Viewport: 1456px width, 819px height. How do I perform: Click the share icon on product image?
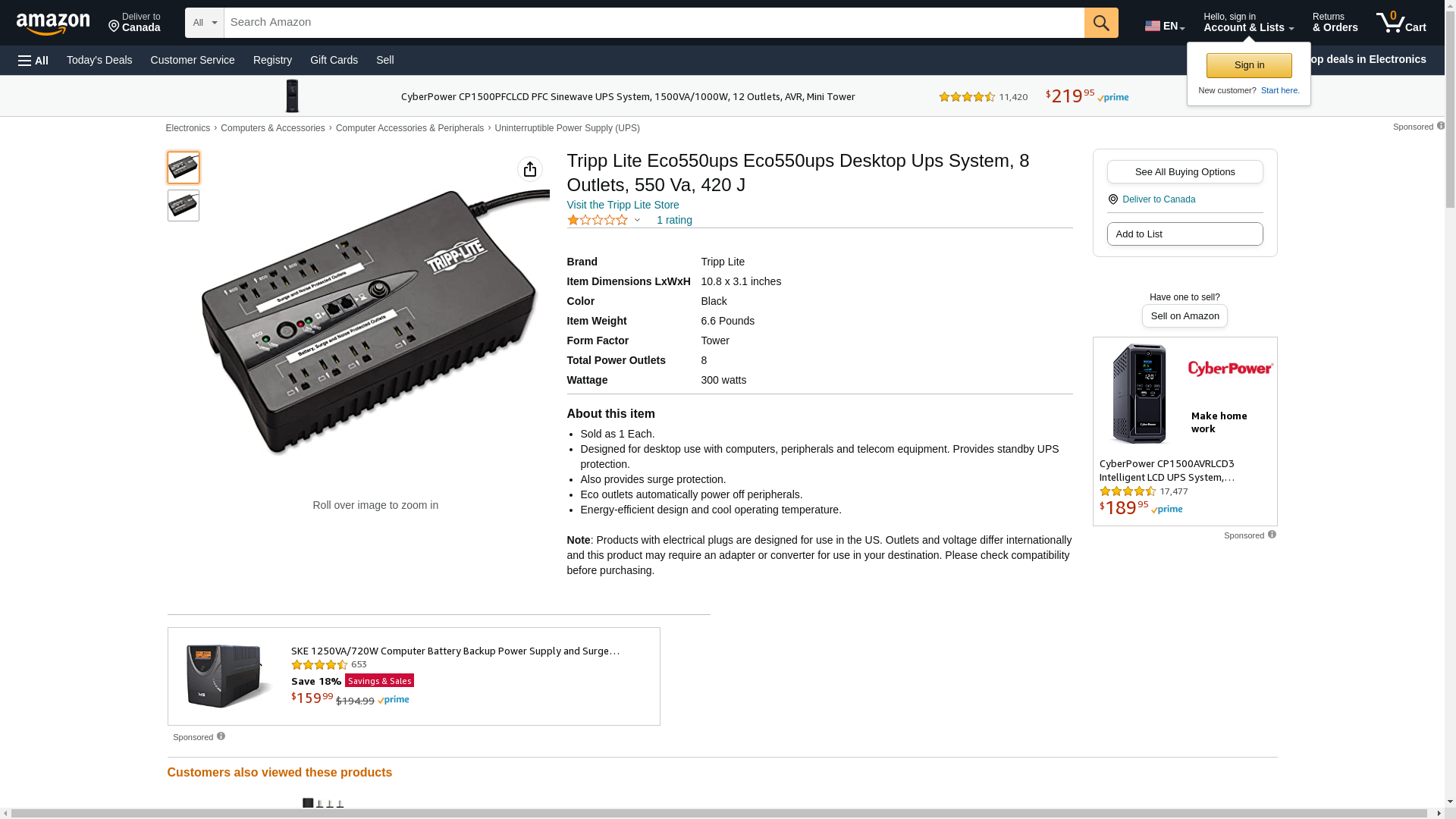point(530,169)
